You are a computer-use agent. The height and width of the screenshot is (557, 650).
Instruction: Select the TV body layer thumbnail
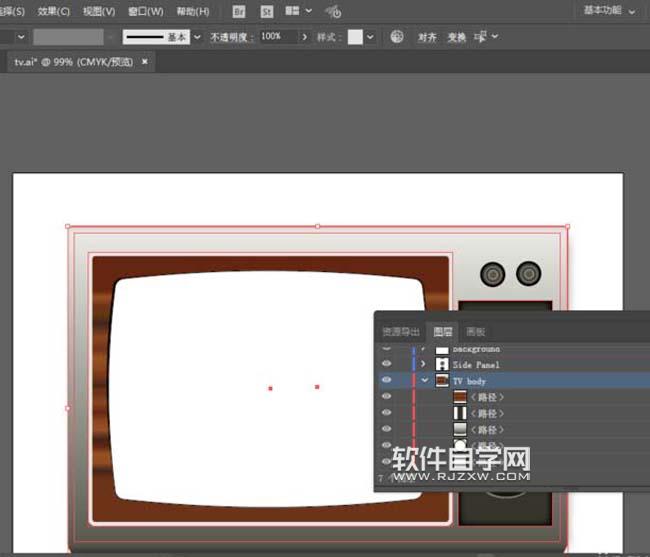point(442,381)
